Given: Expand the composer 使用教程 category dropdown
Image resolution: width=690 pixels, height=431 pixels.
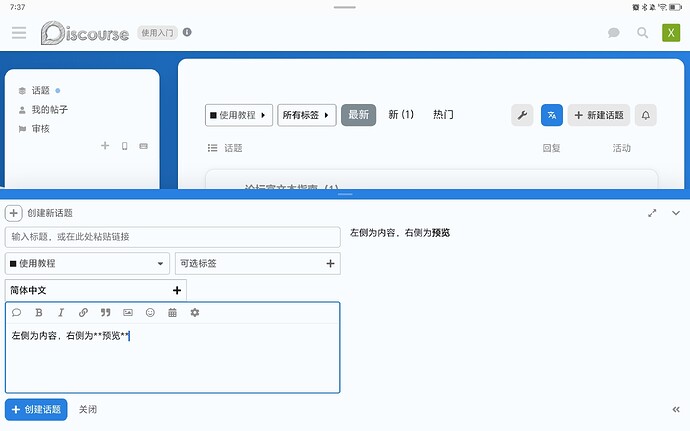Looking at the screenshot, I should pyautogui.click(x=87, y=264).
